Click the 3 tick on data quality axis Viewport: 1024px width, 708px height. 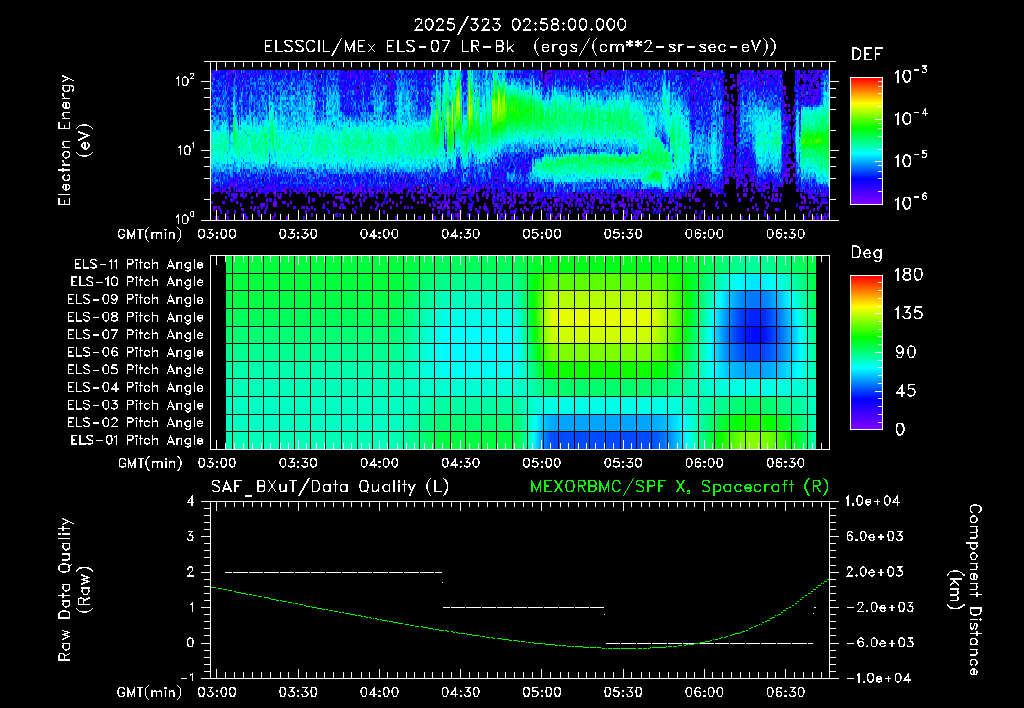coord(191,536)
